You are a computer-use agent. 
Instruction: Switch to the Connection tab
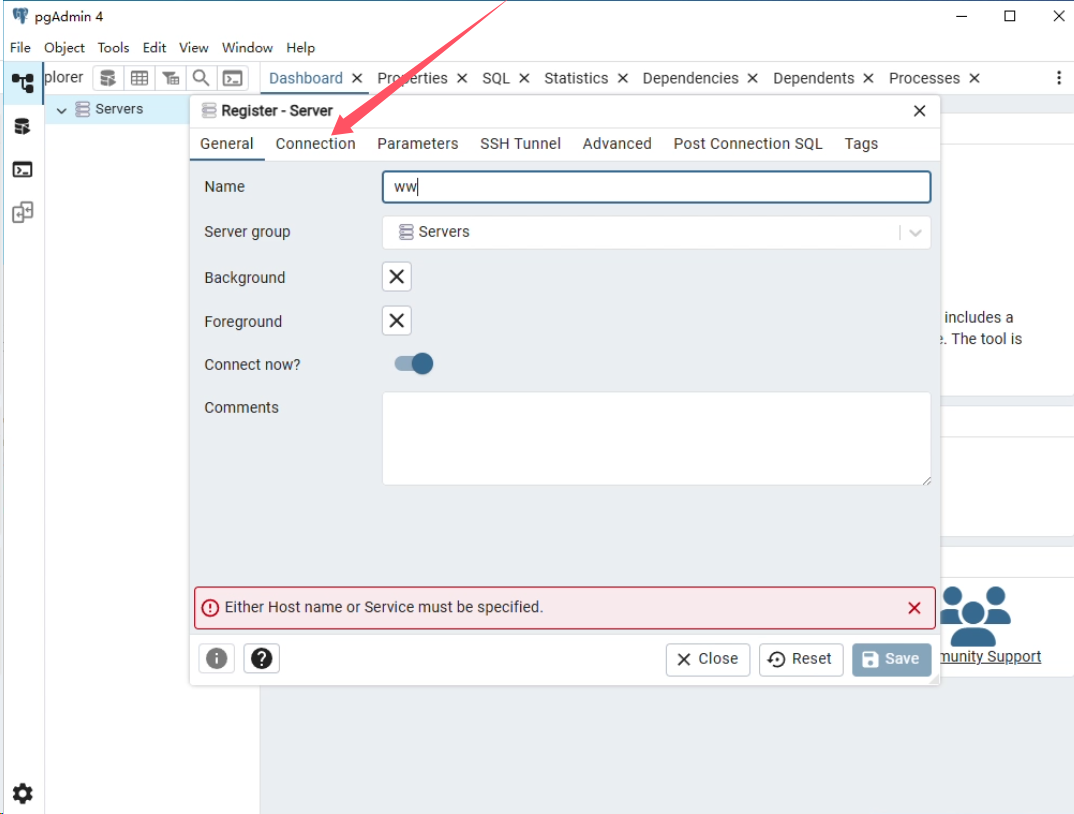point(315,143)
